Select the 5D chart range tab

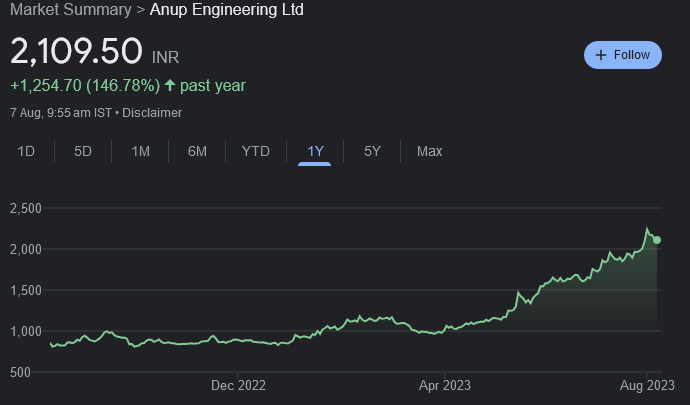(x=83, y=151)
